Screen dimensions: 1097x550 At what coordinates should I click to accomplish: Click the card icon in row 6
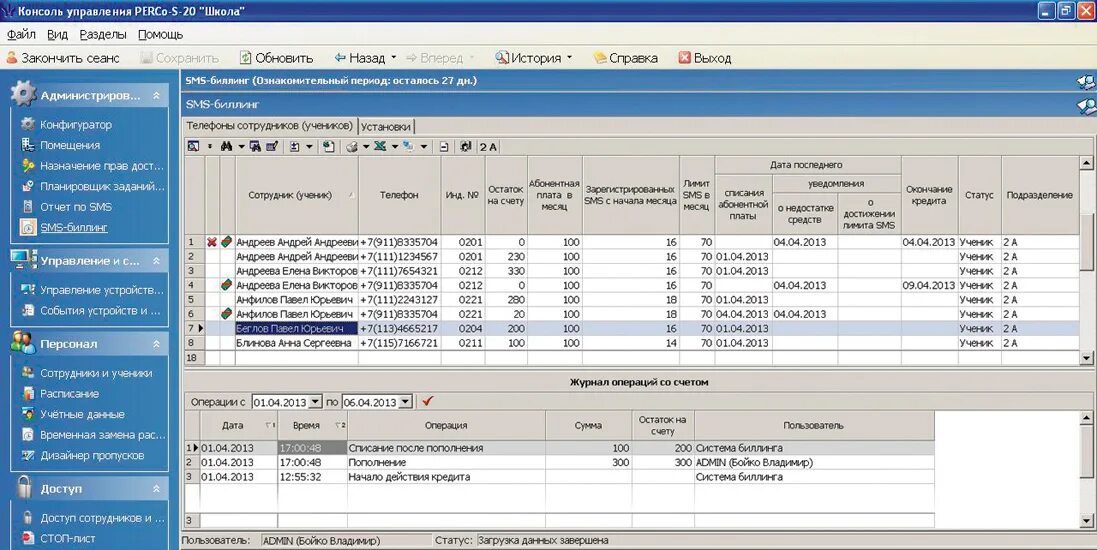227,314
